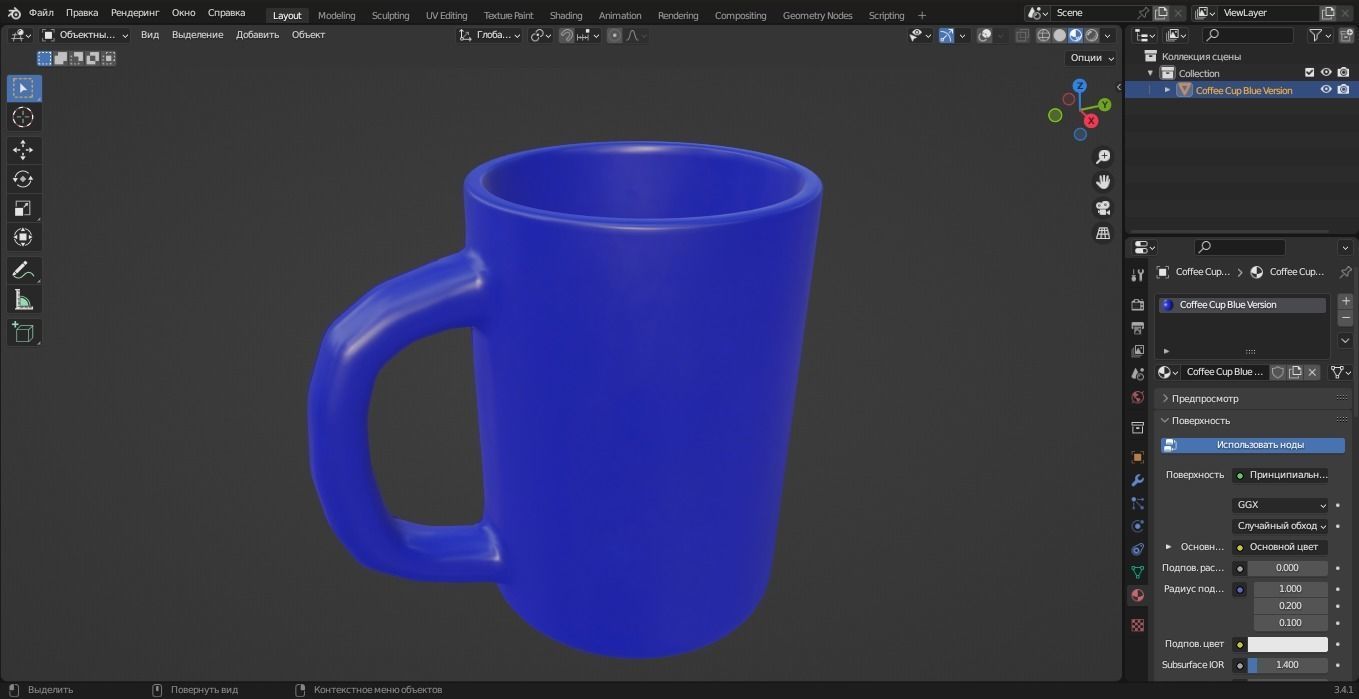Open Particles properties tab
The height and width of the screenshot is (699, 1359).
tap(1137, 503)
